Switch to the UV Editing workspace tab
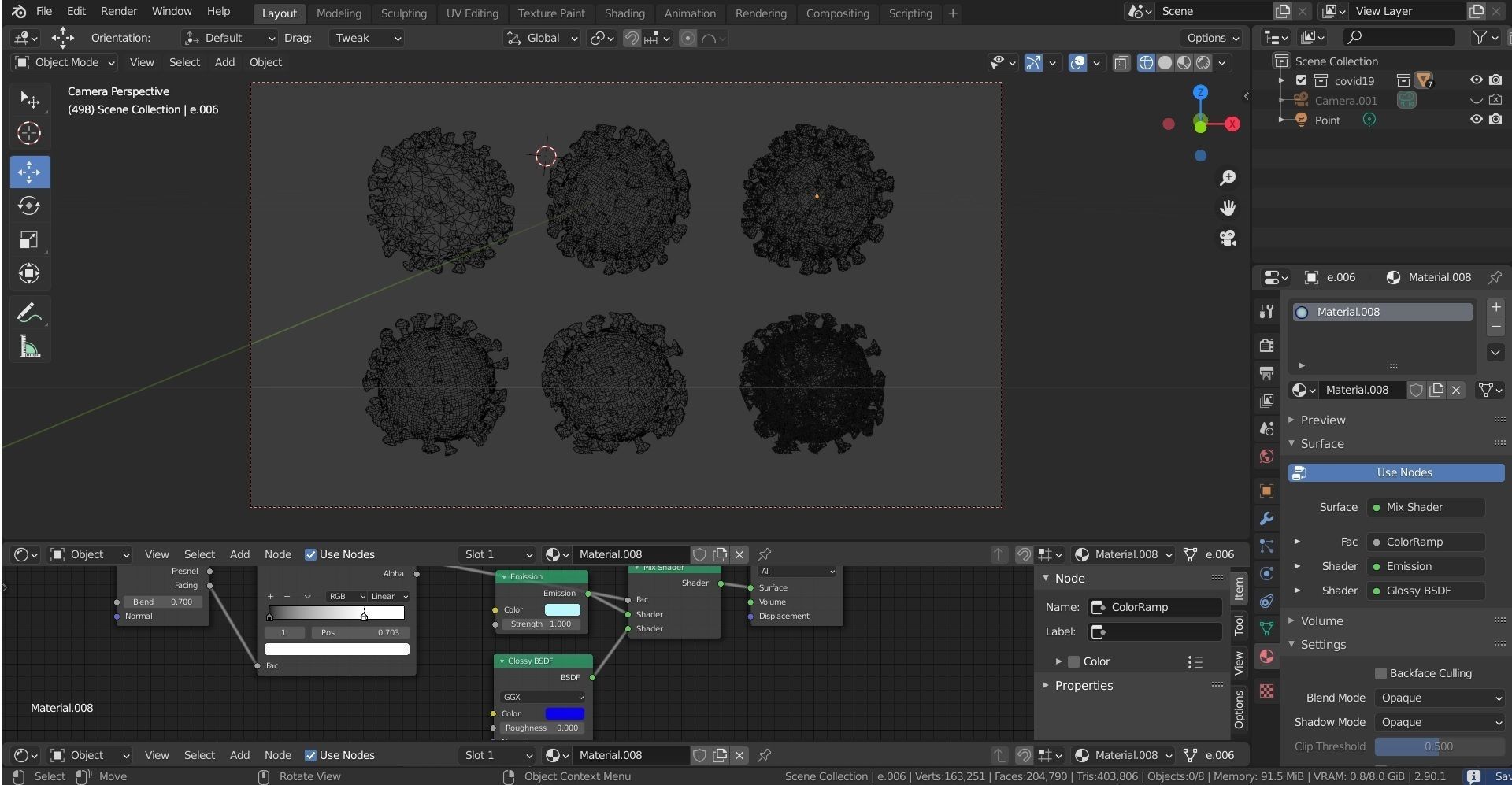This screenshot has height=785, width=1512. click(472, 13)
